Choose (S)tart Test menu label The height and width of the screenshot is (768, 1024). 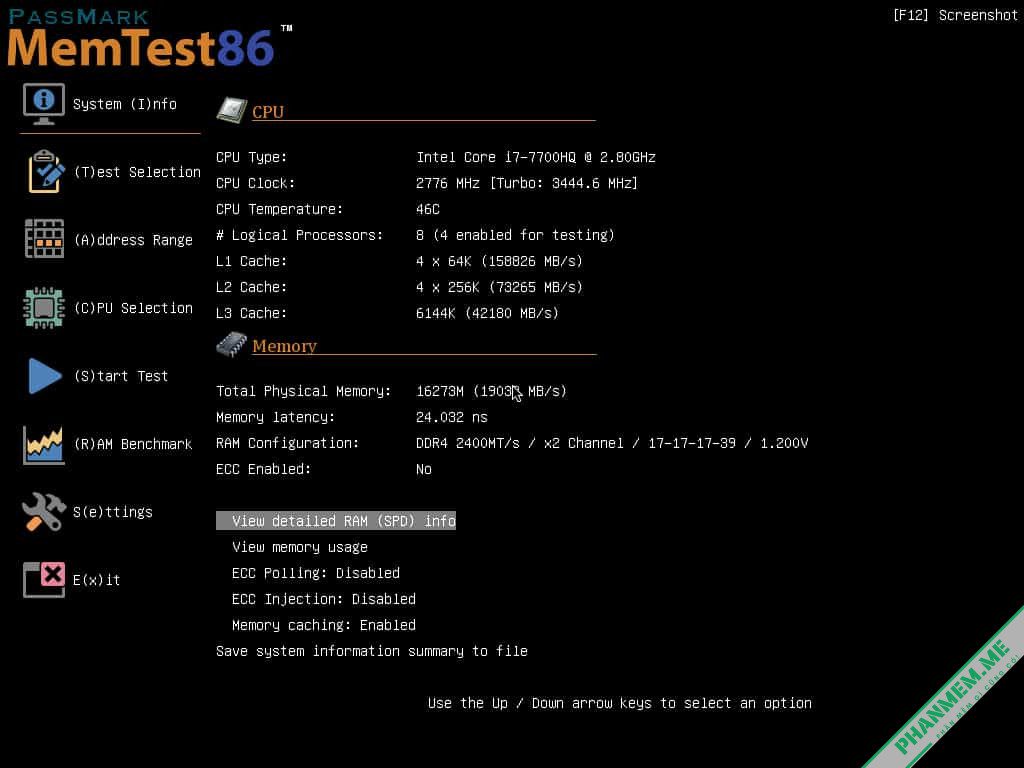pos(121,376)
